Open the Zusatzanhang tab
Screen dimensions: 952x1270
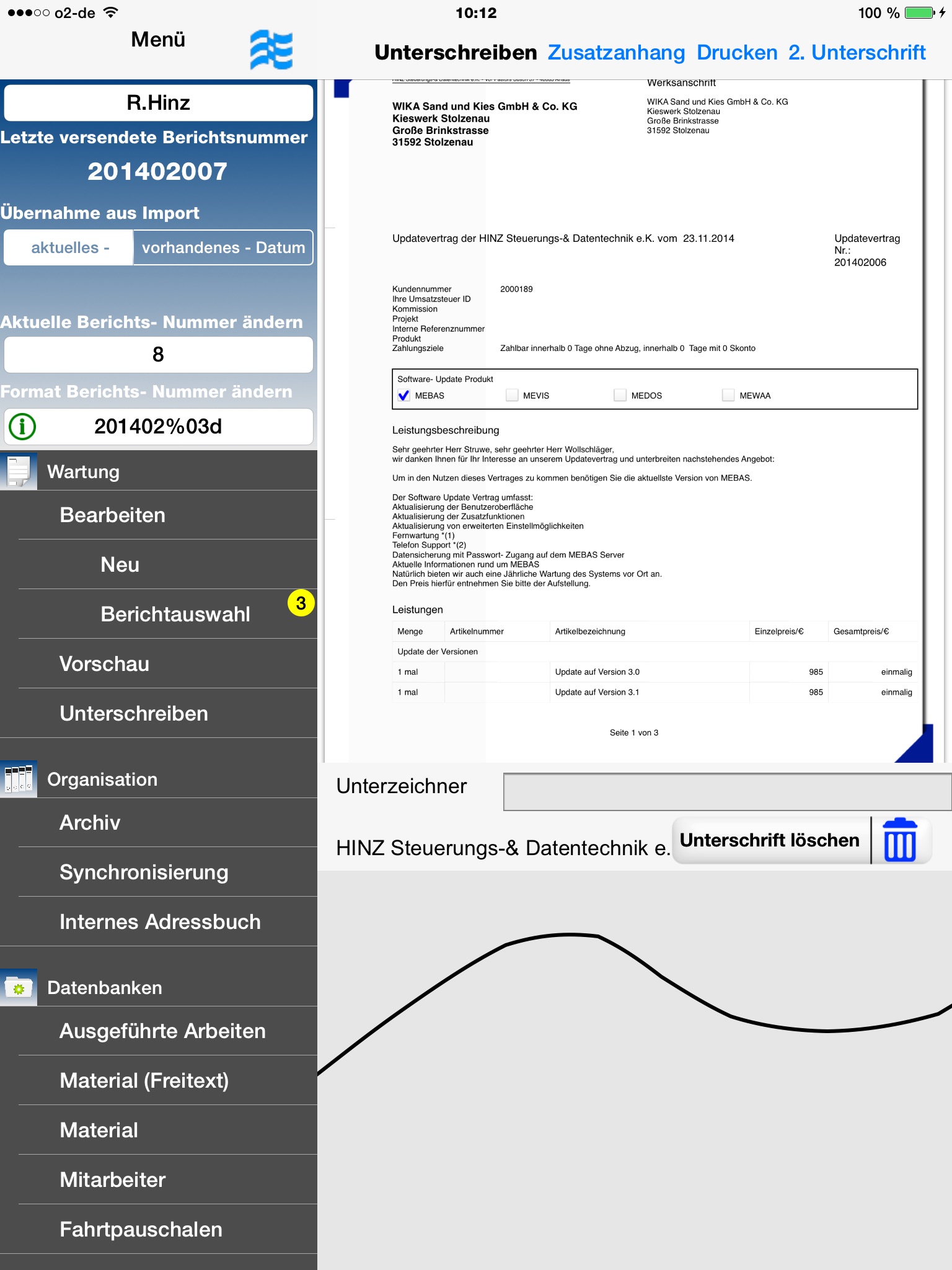616,52
